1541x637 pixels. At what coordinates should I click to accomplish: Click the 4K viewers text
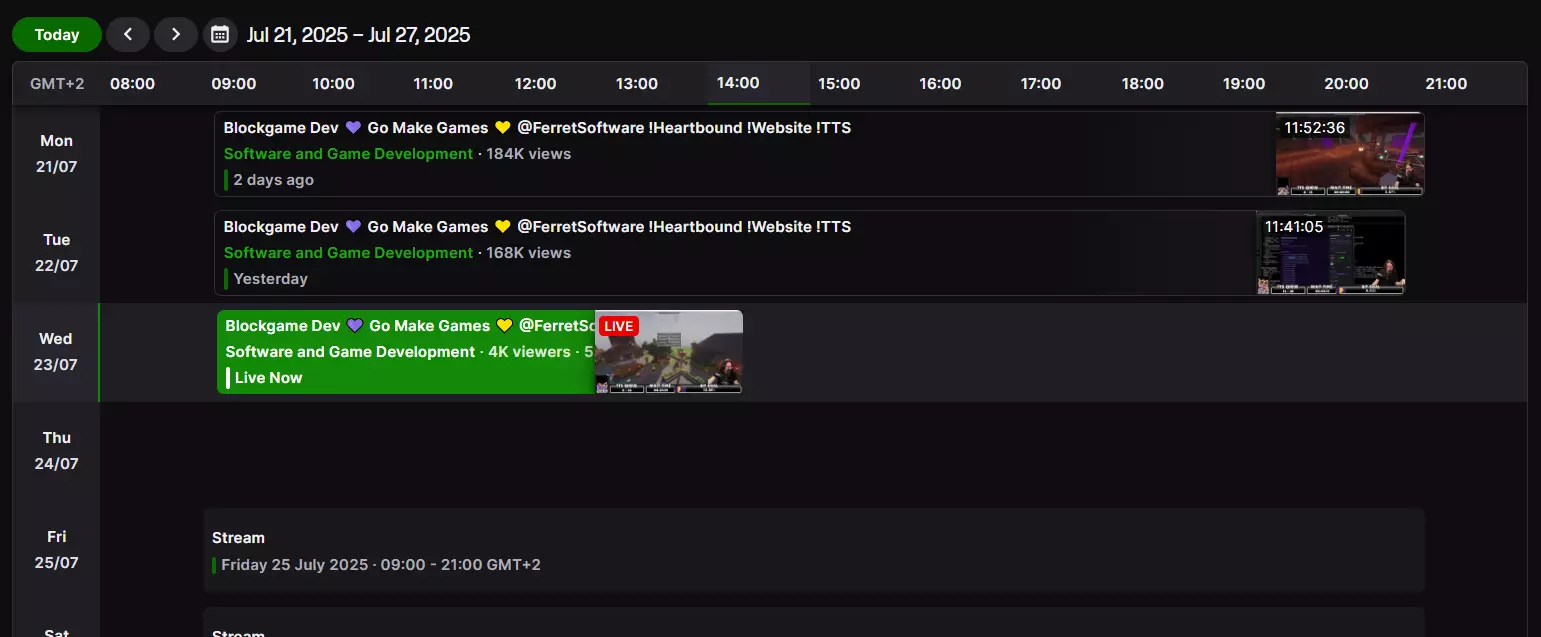(529, 352)
